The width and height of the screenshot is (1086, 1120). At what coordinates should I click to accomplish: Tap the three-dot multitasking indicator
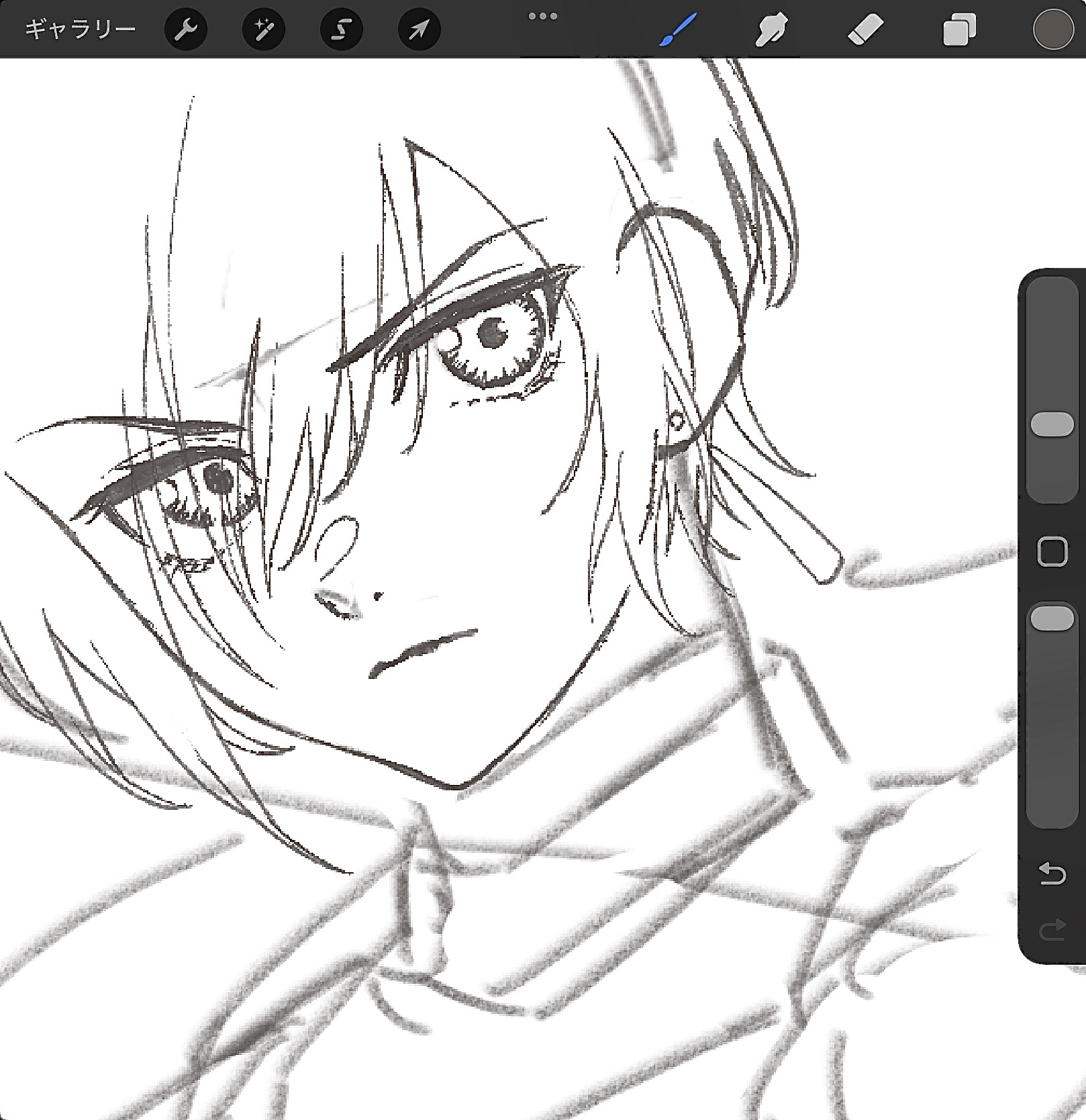[x=542, y=16]
